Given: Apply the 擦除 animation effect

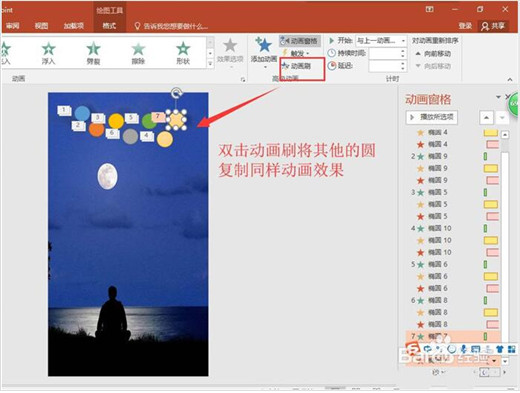Looking at the screenshot, I should (138, 53).
